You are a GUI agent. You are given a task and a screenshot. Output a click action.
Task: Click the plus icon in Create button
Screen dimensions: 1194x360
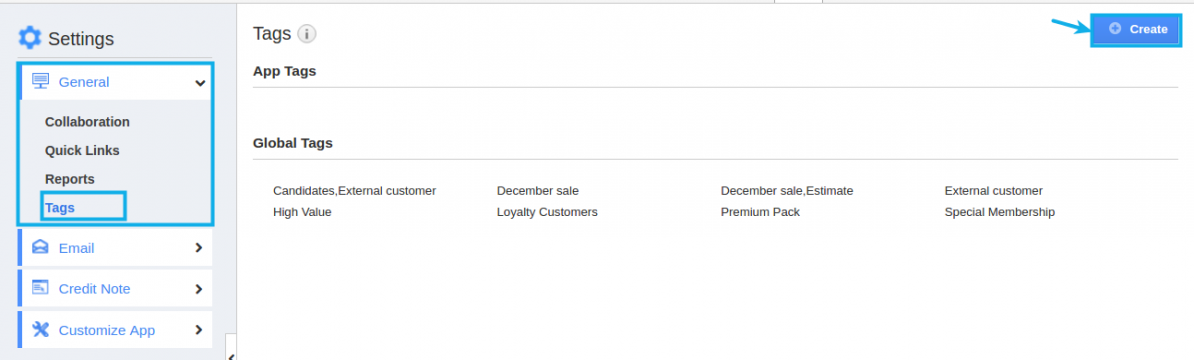[1116, 29]
